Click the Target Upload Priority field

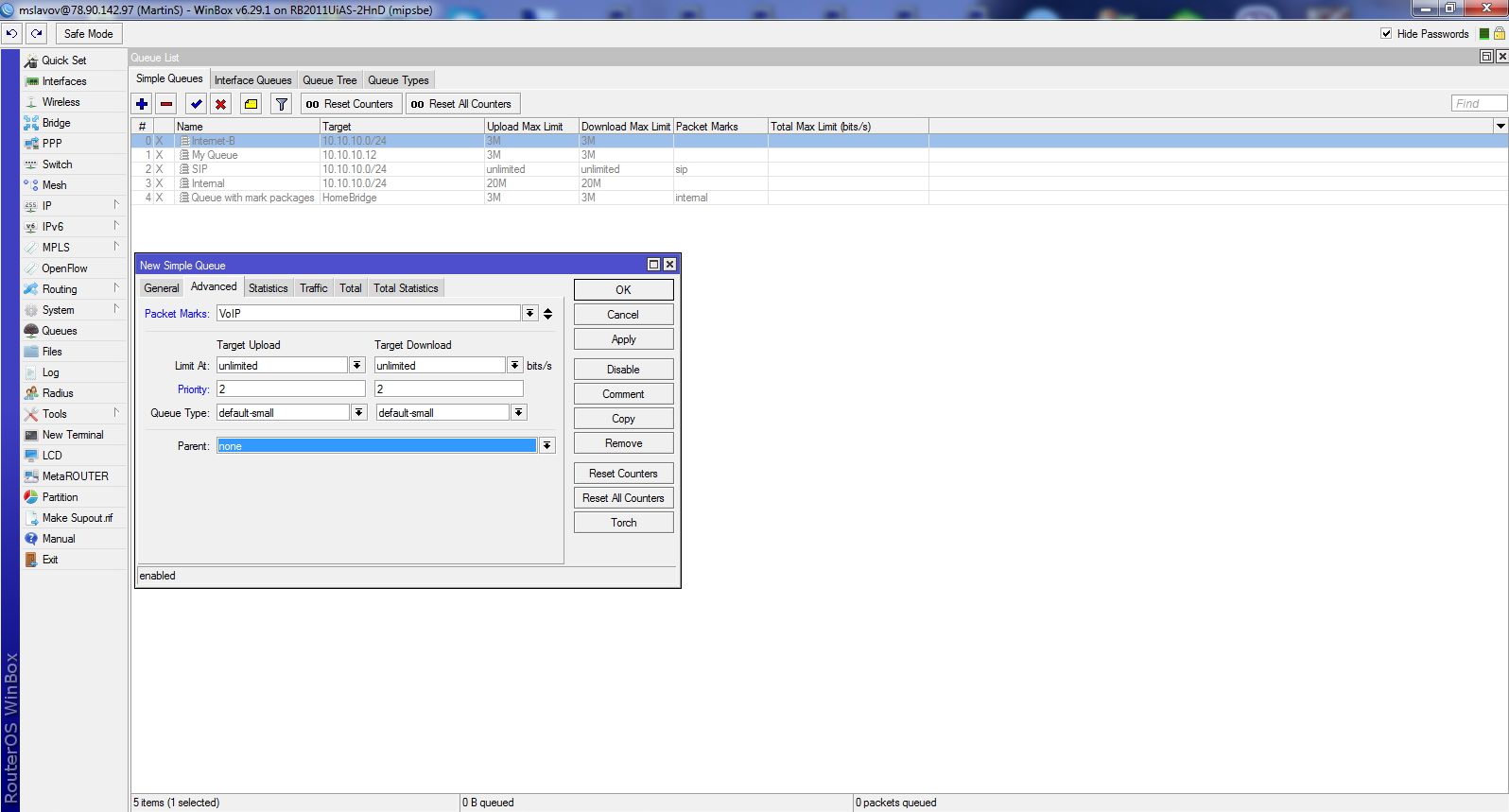[x=290, y=389]
